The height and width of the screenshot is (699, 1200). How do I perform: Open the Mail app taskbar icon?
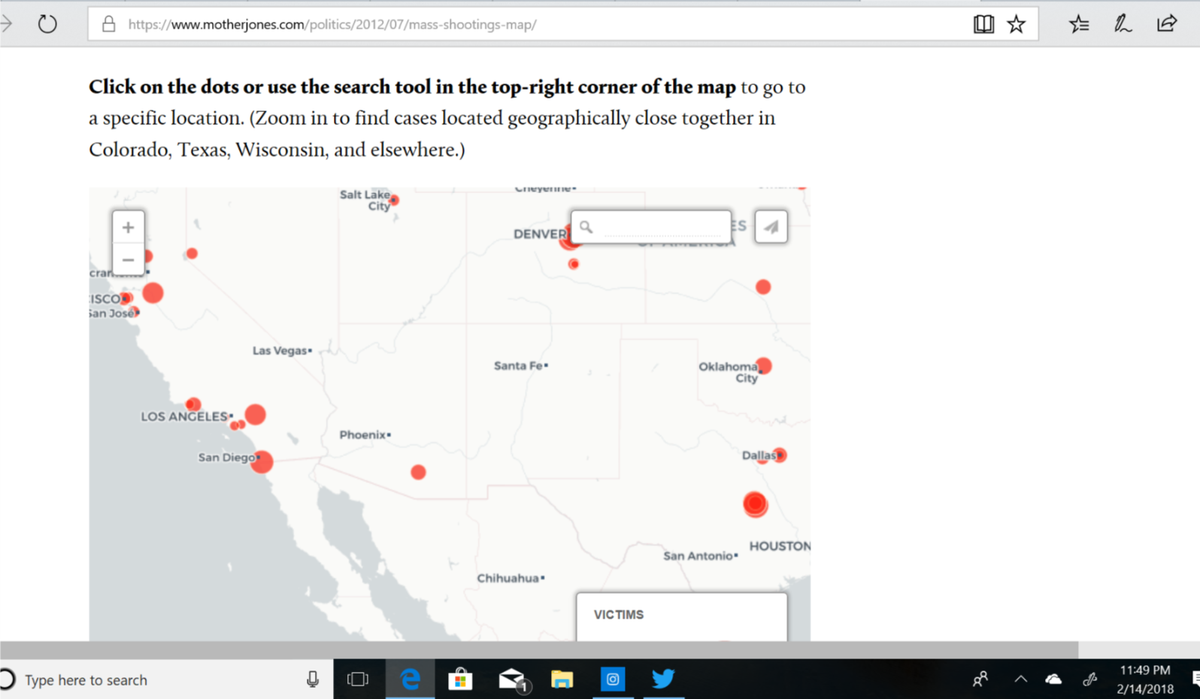click(512, 680)
